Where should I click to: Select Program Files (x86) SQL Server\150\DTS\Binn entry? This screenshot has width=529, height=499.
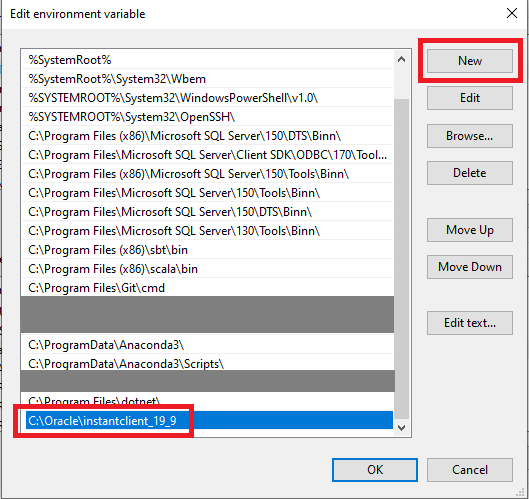[x=207, y=136]
